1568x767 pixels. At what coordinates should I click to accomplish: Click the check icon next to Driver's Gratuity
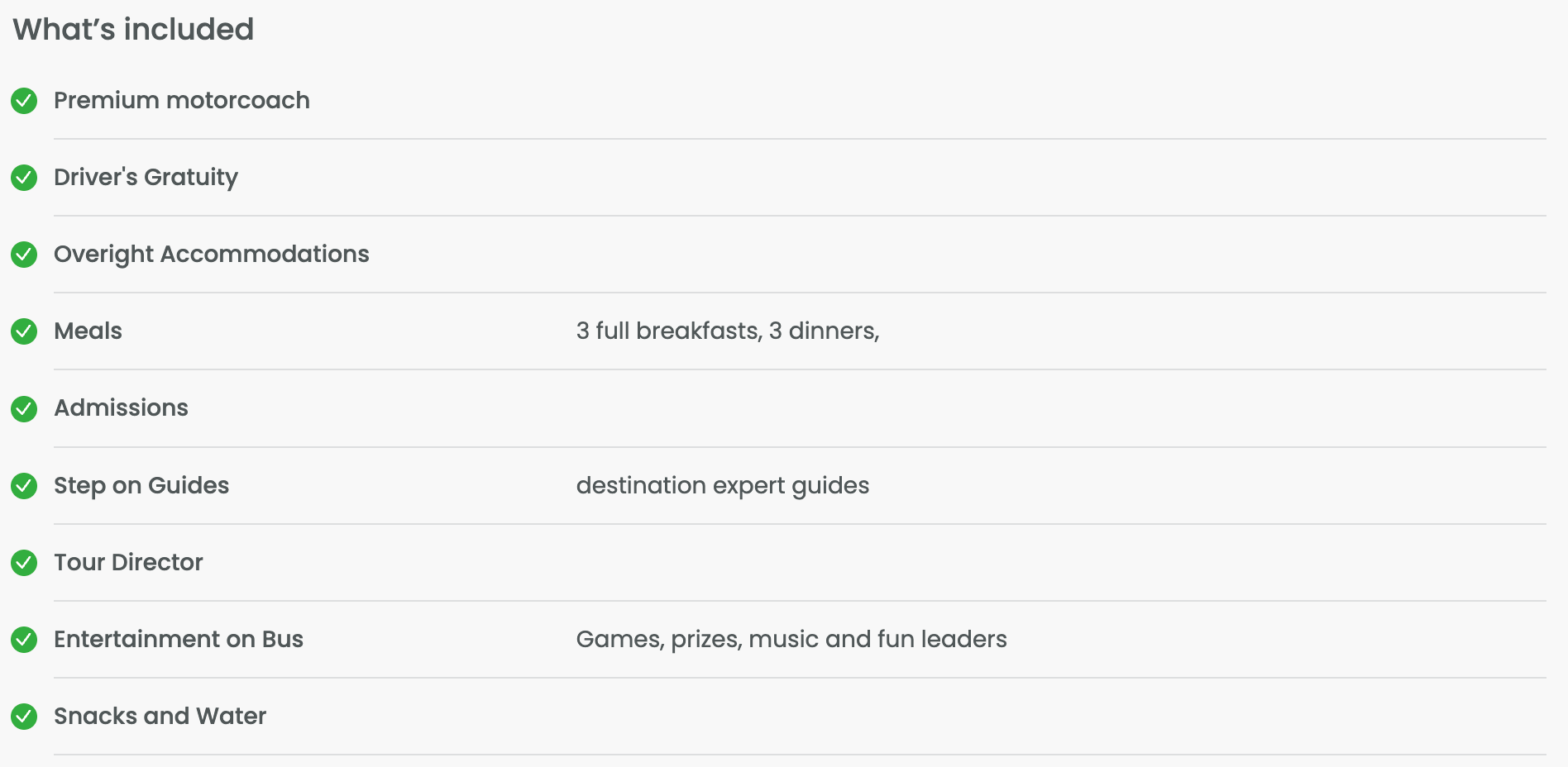24,178
